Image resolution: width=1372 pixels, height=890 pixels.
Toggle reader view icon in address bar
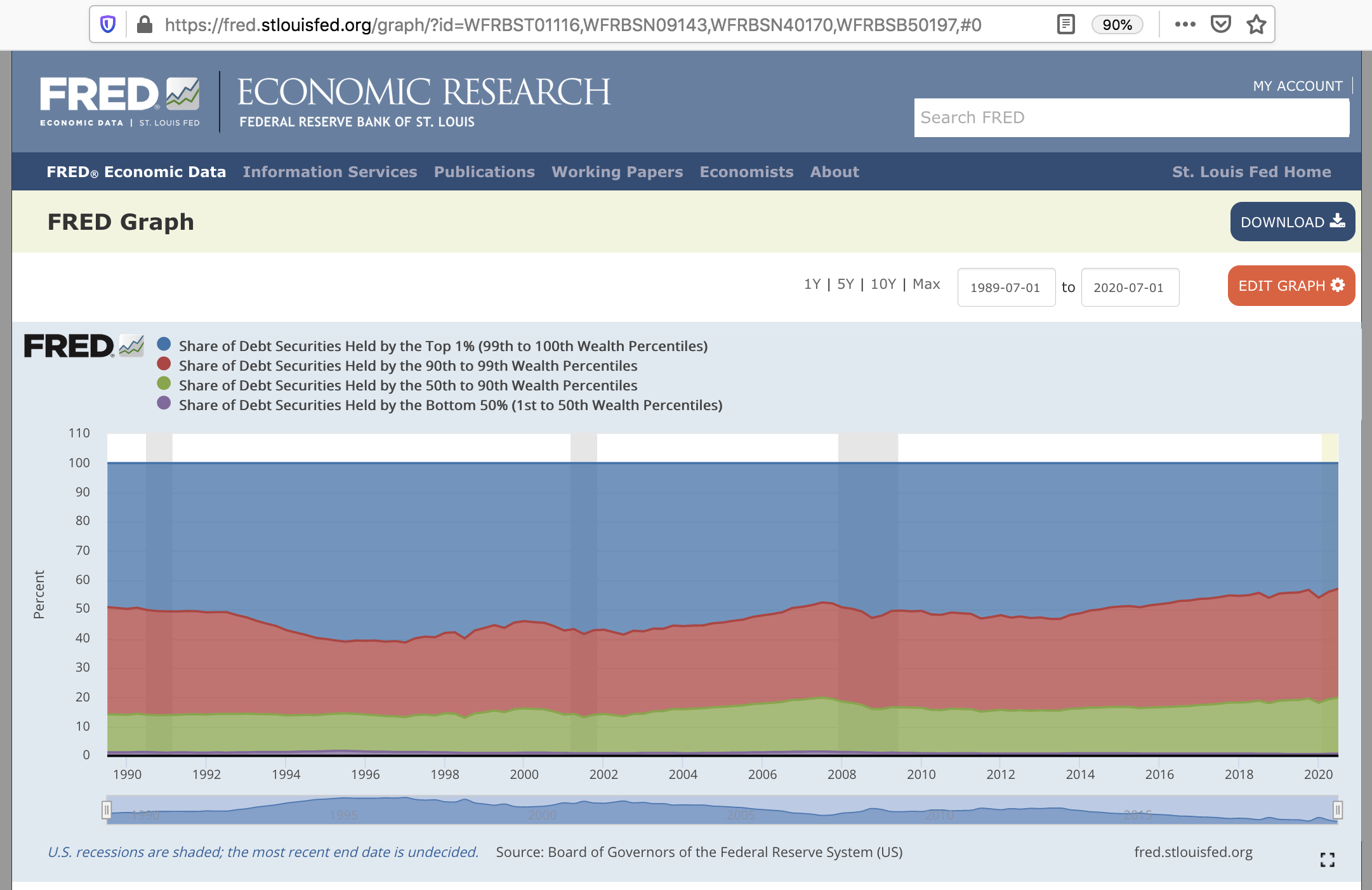[x=1065, y=25]
